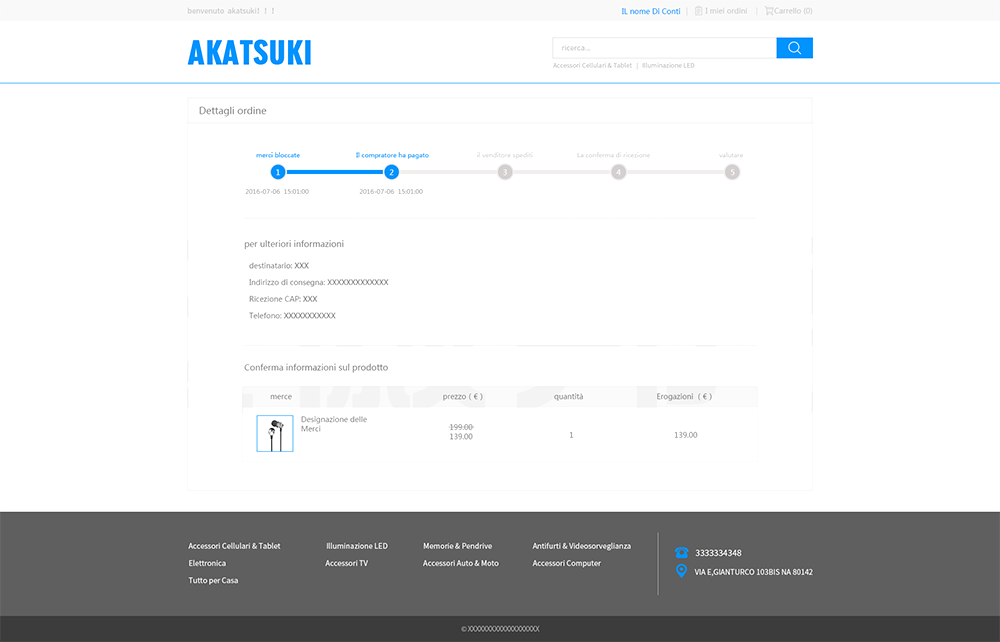Select step 5 valutare marker
The height and width of the screenshot is (642, 1000).
tap(732, 172)
